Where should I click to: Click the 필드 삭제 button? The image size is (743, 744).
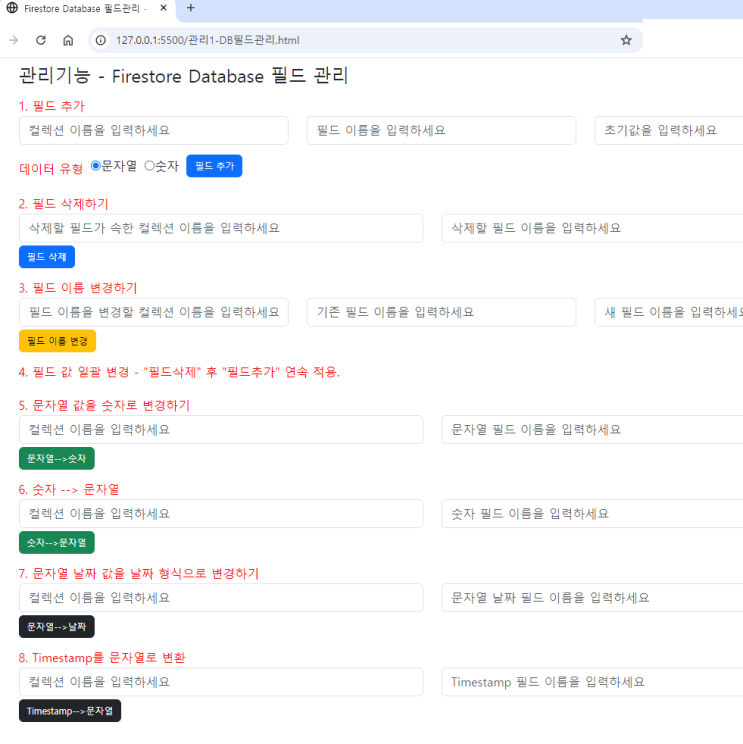tap(47, 257)
